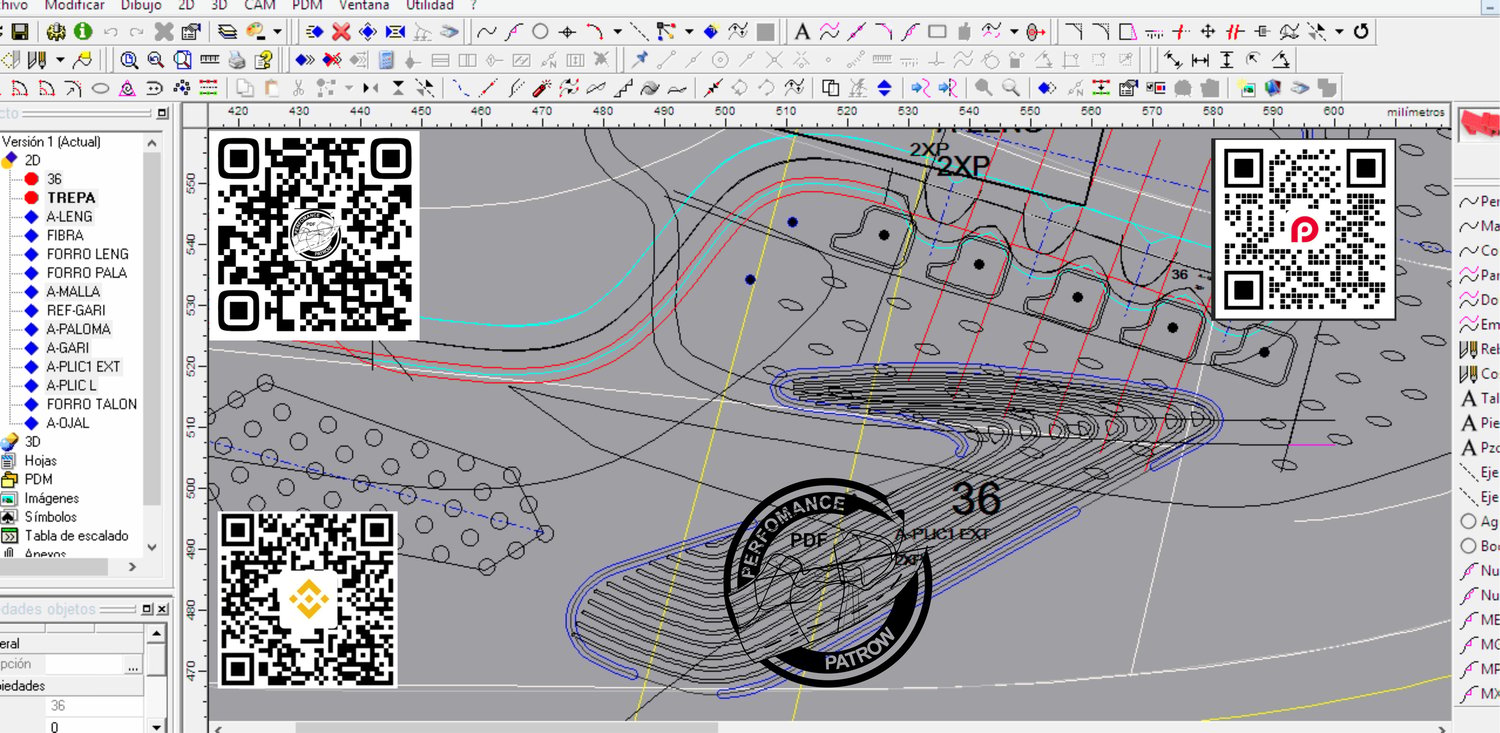Screen dimensions: 1500x733
Task: Click the move four-arrow tool
Action: pos(1208,32)
